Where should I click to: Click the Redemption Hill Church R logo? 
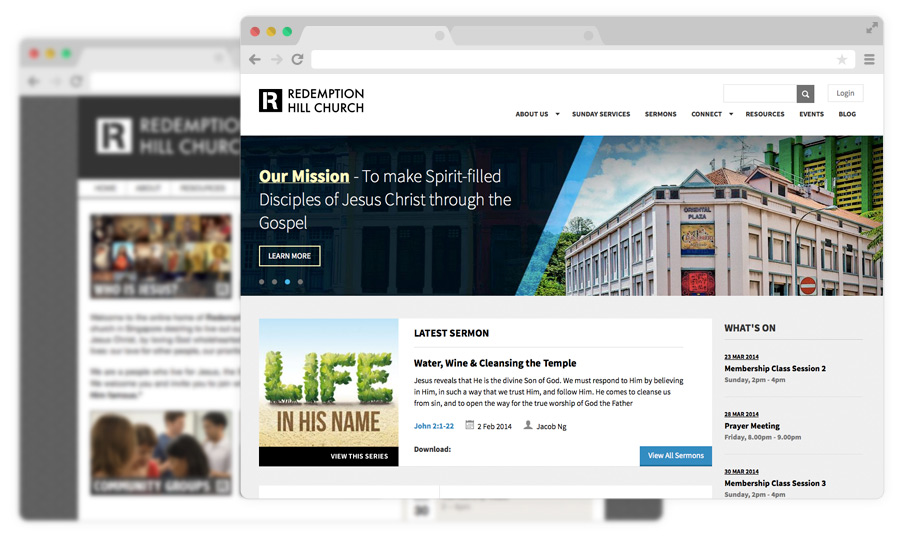[270, 100]
